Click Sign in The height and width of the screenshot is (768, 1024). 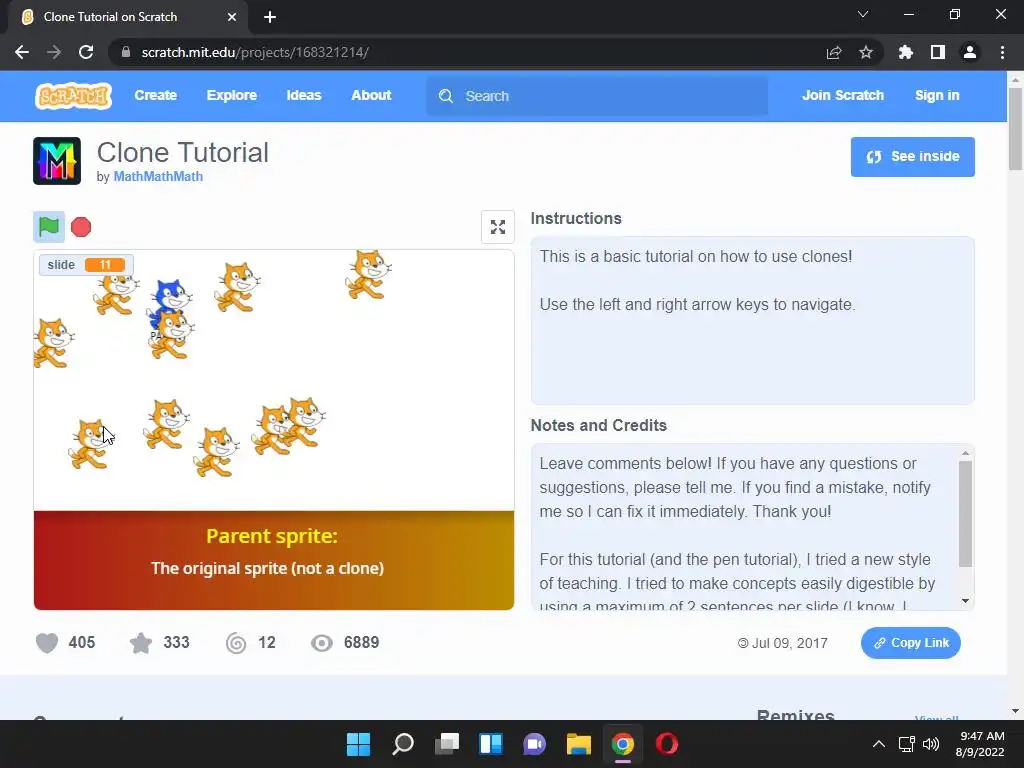[937, 95]
